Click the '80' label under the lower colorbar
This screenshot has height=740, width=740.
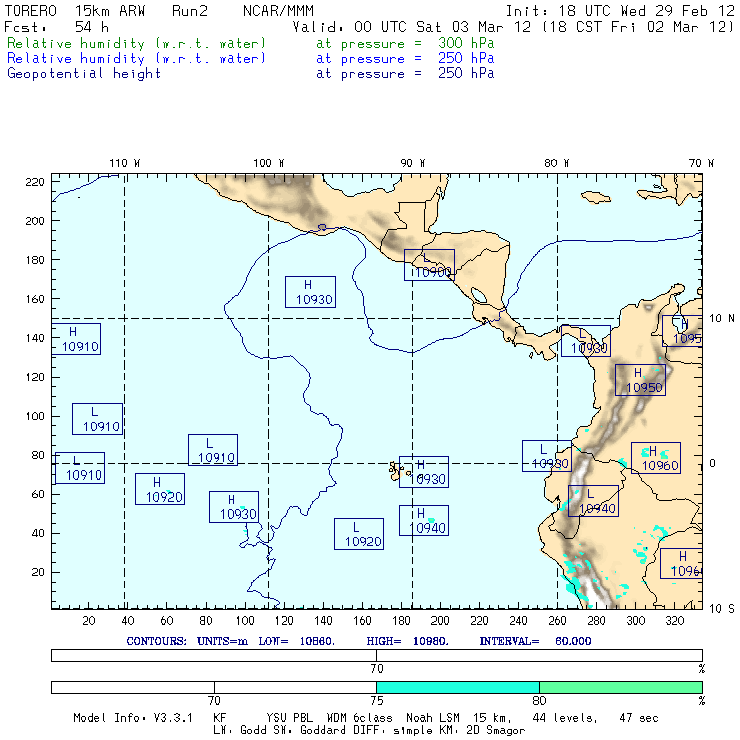pos(539,700)
